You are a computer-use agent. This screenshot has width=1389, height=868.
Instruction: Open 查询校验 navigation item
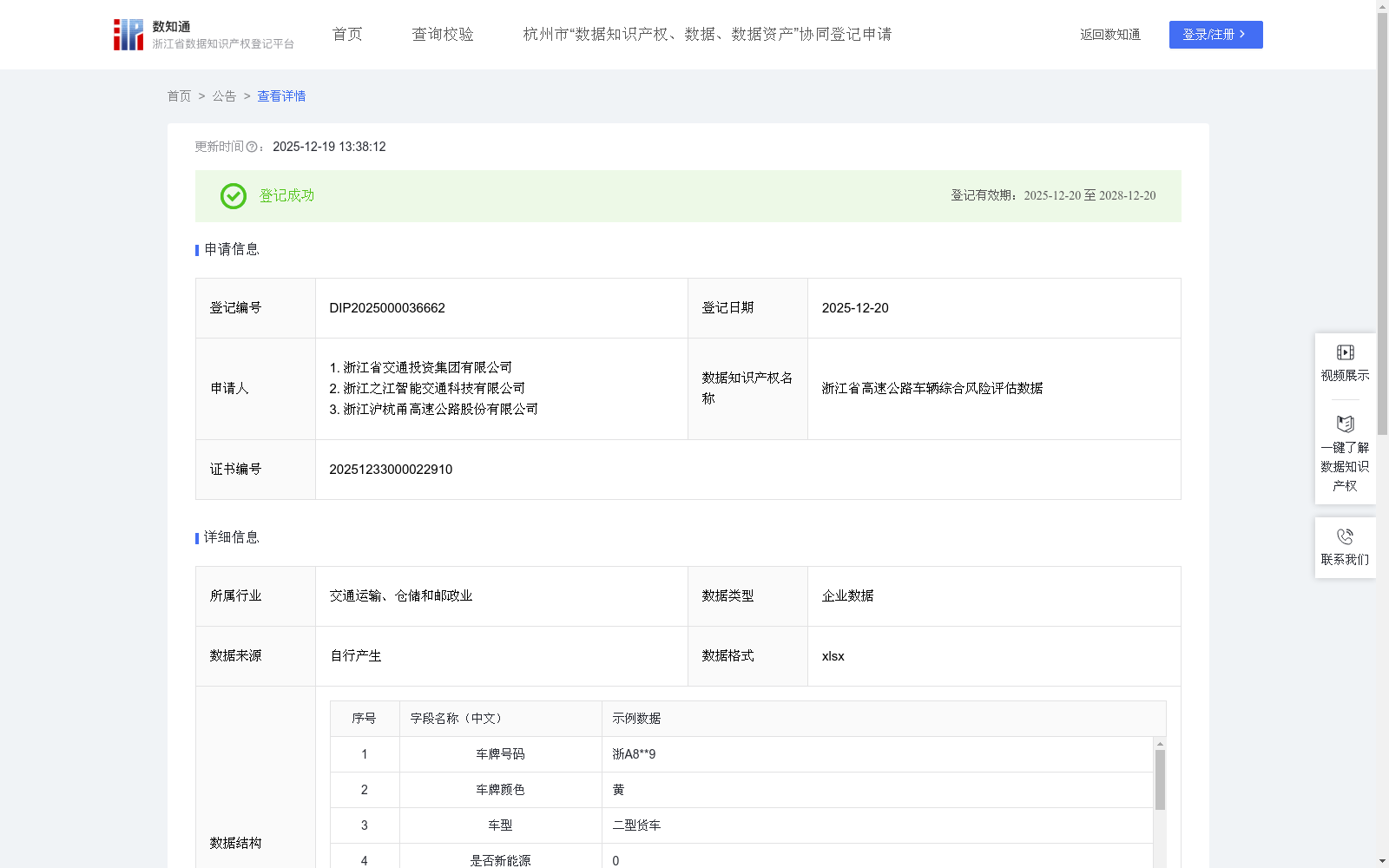[x=443, y=35]
